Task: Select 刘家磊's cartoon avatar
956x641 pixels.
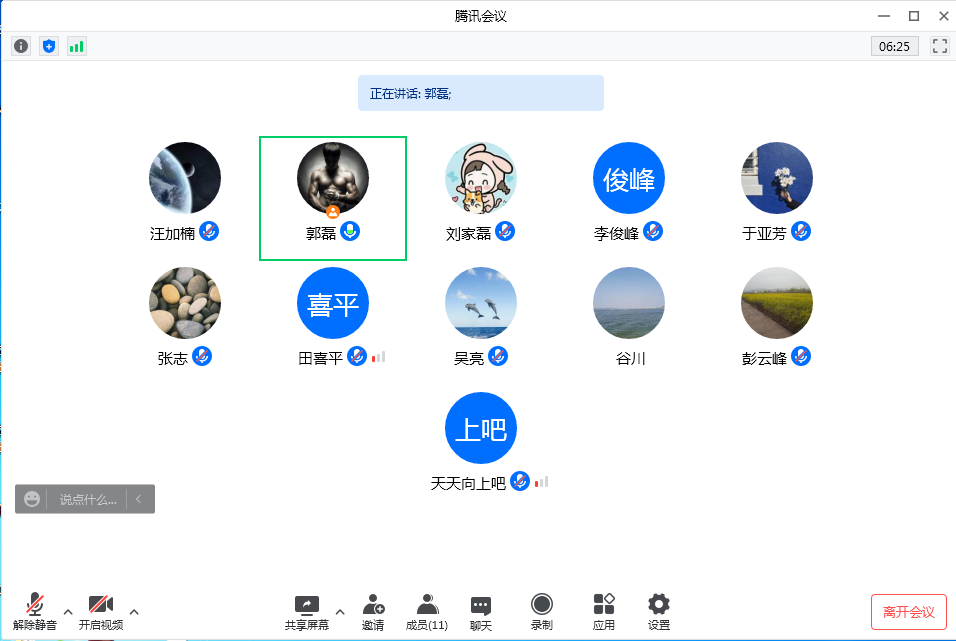Action: click(x=480, y=178)
